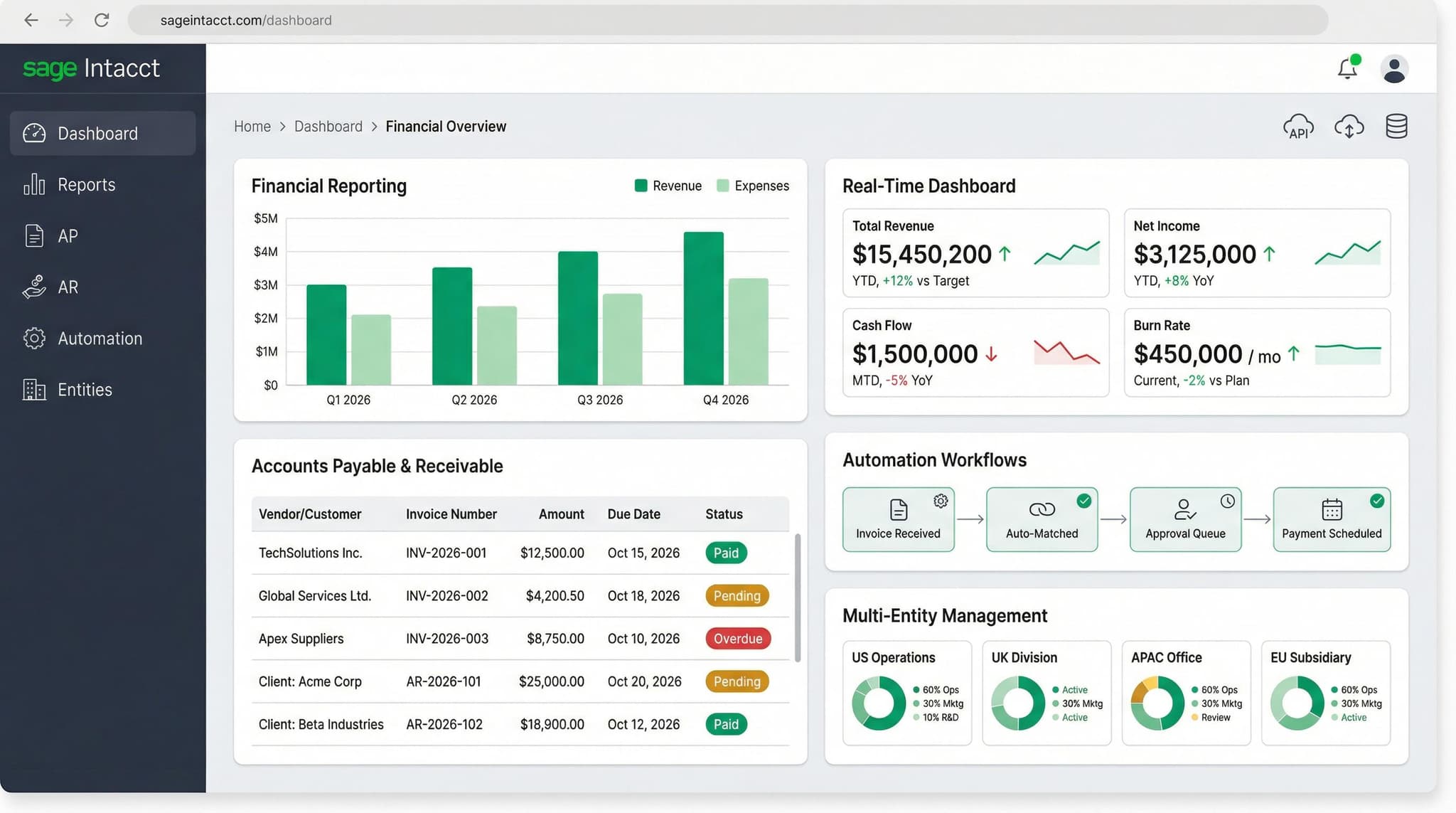Open Automation via the gear icon
The image size is (1456, 813).
tap(33, 338)
